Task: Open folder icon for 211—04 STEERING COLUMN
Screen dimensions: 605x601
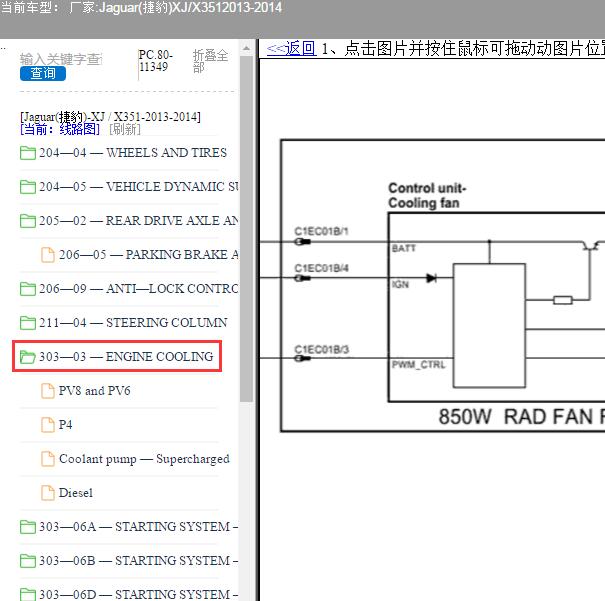Action: (28, 322)
